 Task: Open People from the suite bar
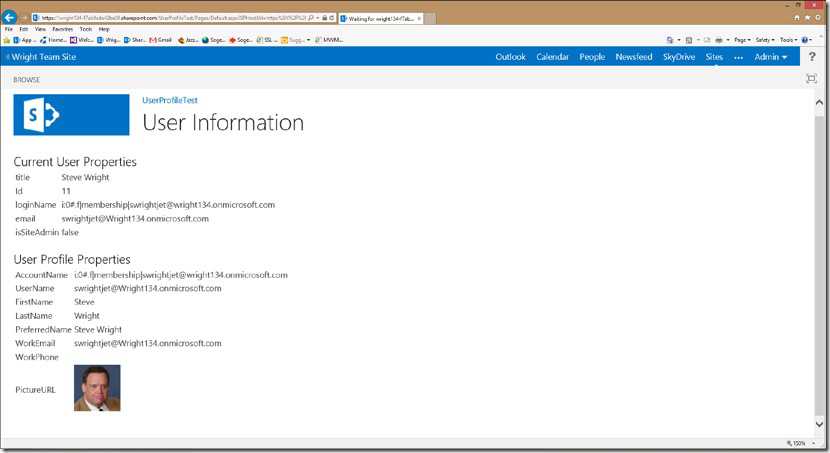592,57
